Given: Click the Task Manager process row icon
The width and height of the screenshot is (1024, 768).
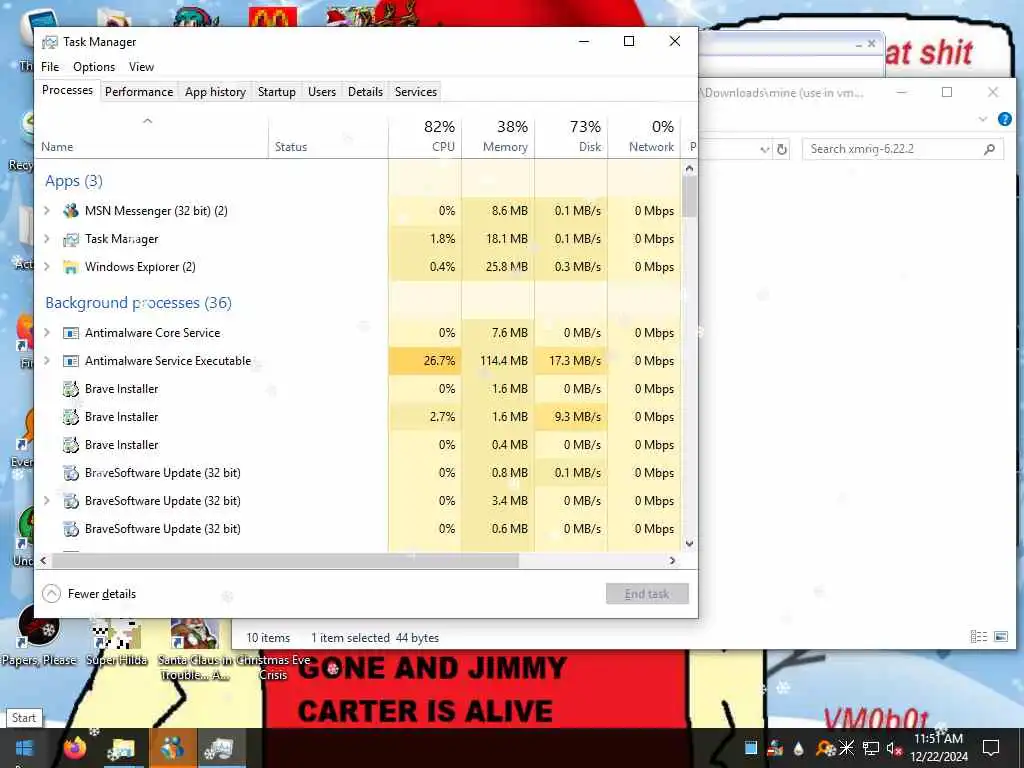Looking at the screenshot, I should [71, 239].
